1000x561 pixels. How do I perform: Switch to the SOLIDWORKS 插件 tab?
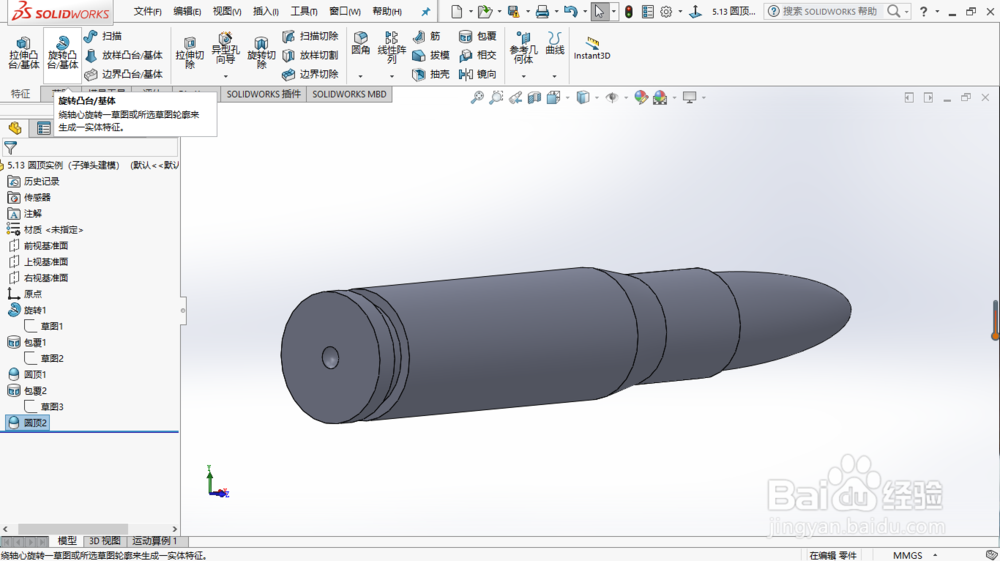tap(263, 94)
